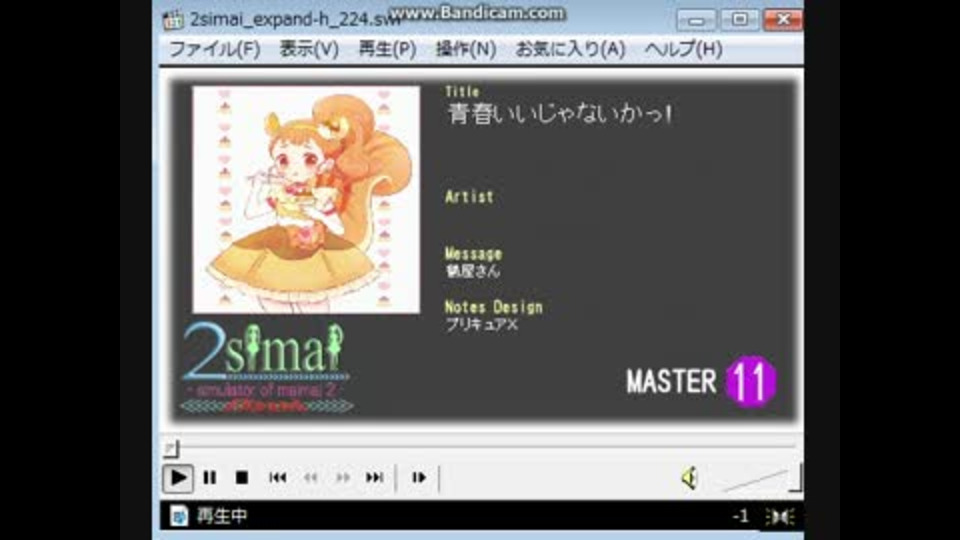
Task: Click the 2simai logo
Action: click(266, 367)
